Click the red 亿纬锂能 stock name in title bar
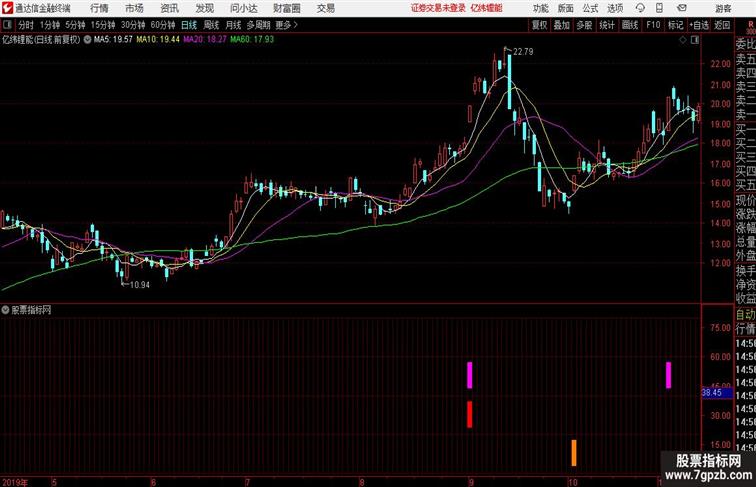This screenshot has height=487, width=756. pyautogui.click(x=486, y=8)
